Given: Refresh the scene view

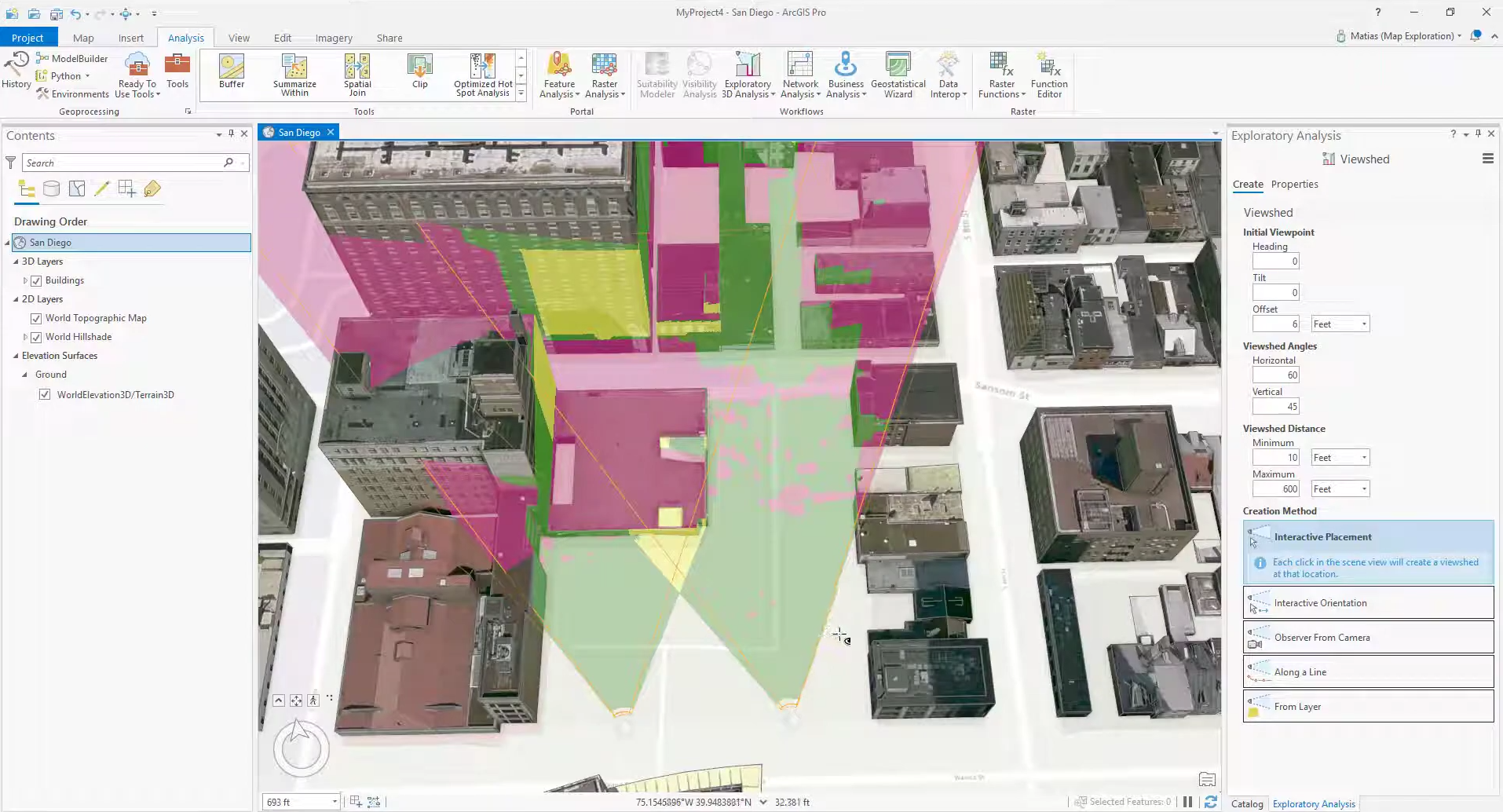Looking at the screenshot, I should click(x=1211, y=802).
